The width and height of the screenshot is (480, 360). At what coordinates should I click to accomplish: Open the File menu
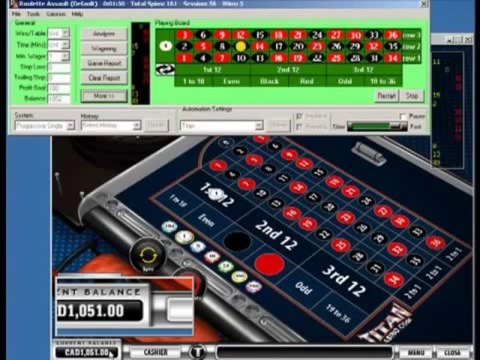16,14
